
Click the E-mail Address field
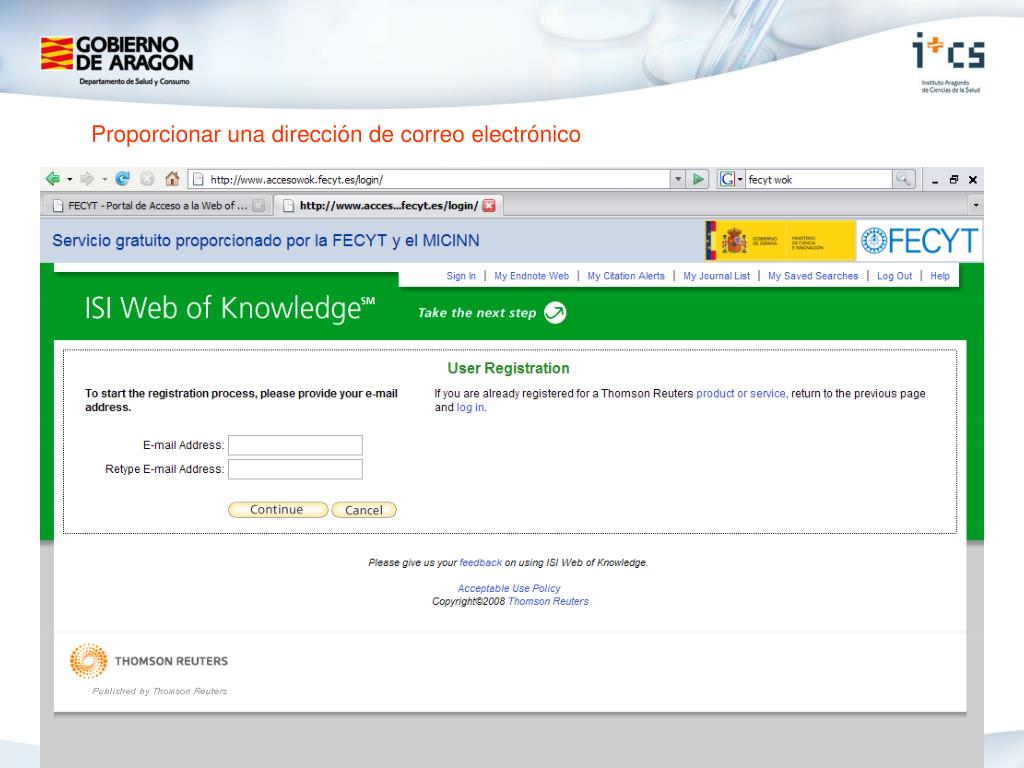[x=295, y=445]
